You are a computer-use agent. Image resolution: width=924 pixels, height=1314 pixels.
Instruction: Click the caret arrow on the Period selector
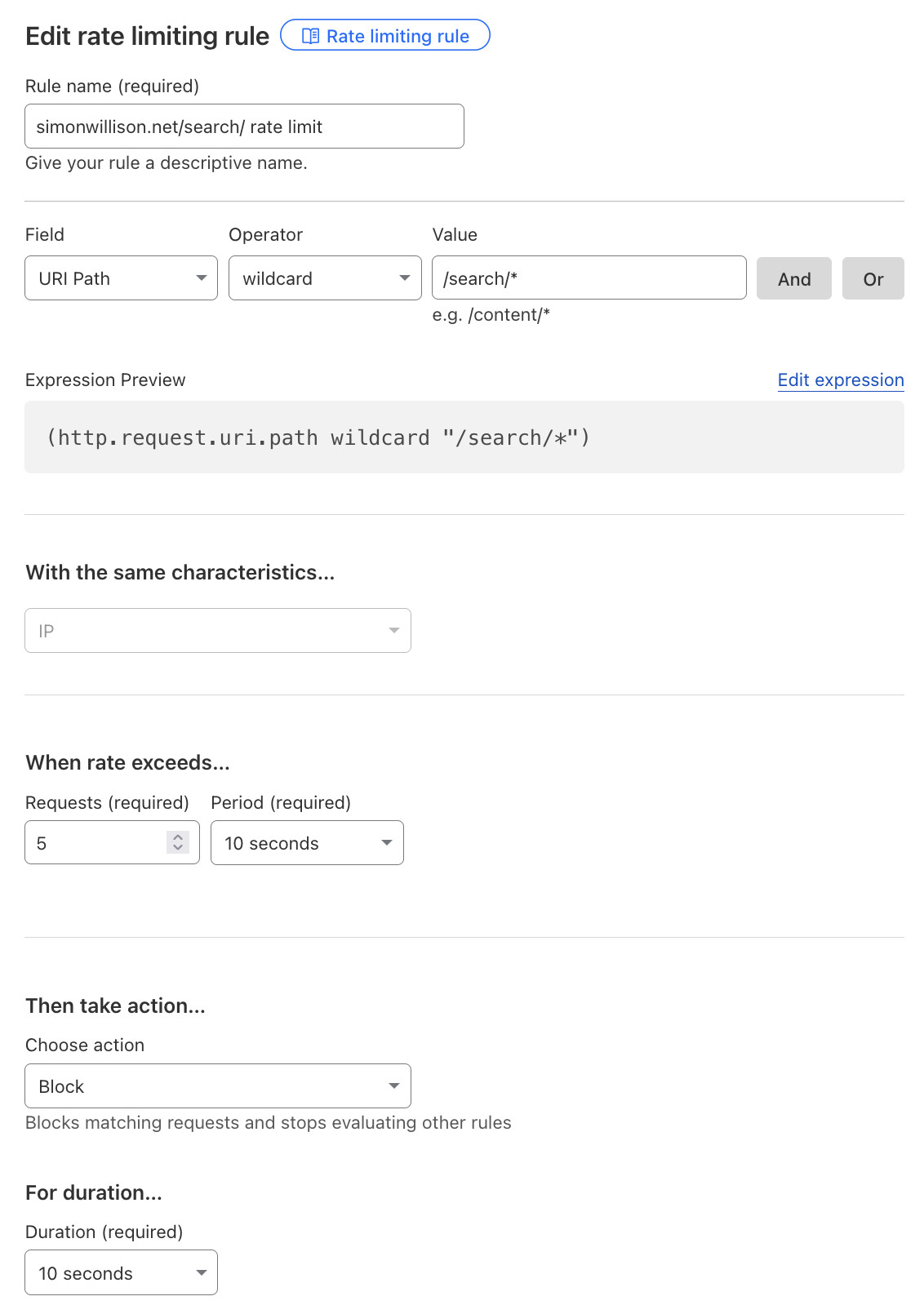click(387, 843)
